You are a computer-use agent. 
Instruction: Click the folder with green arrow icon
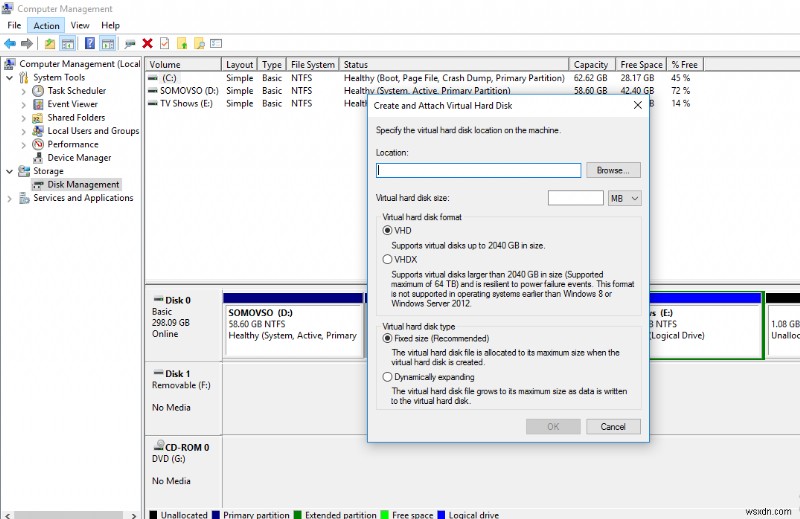pyautogui.click(x=182, y=44)
